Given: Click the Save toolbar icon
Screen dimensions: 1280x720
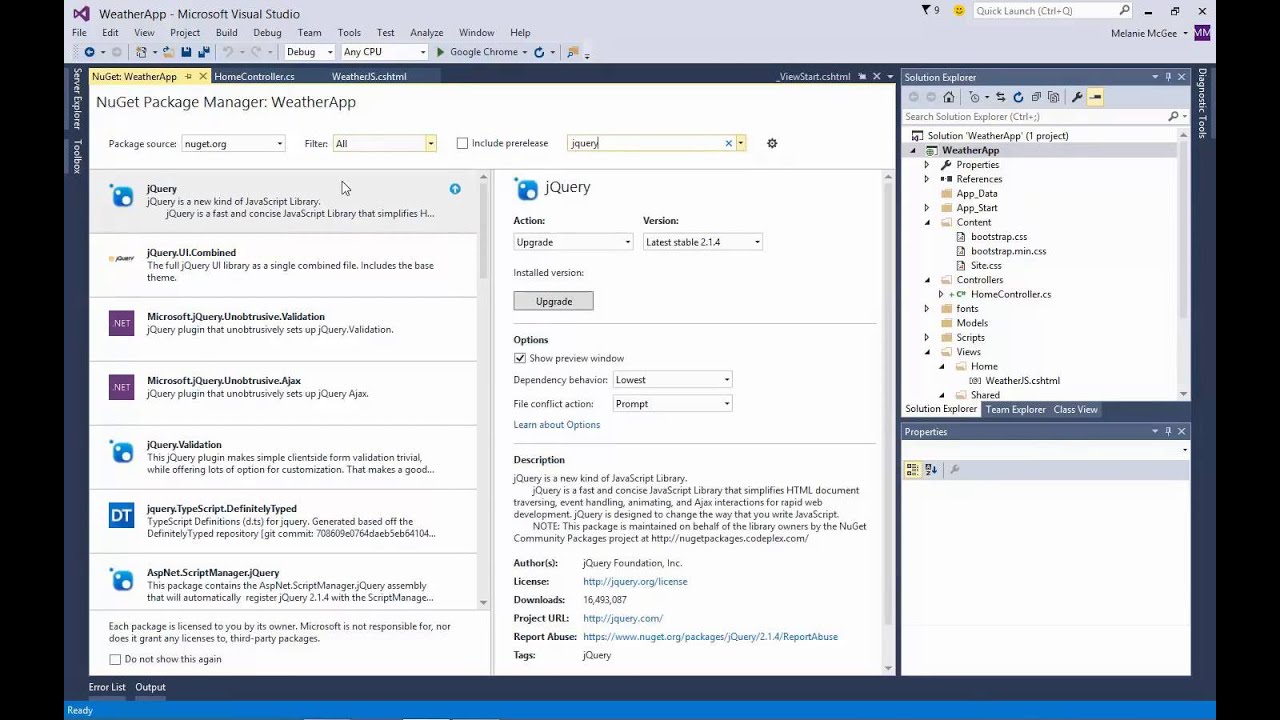Looking at the screenshot, I should tap(187, 52).
